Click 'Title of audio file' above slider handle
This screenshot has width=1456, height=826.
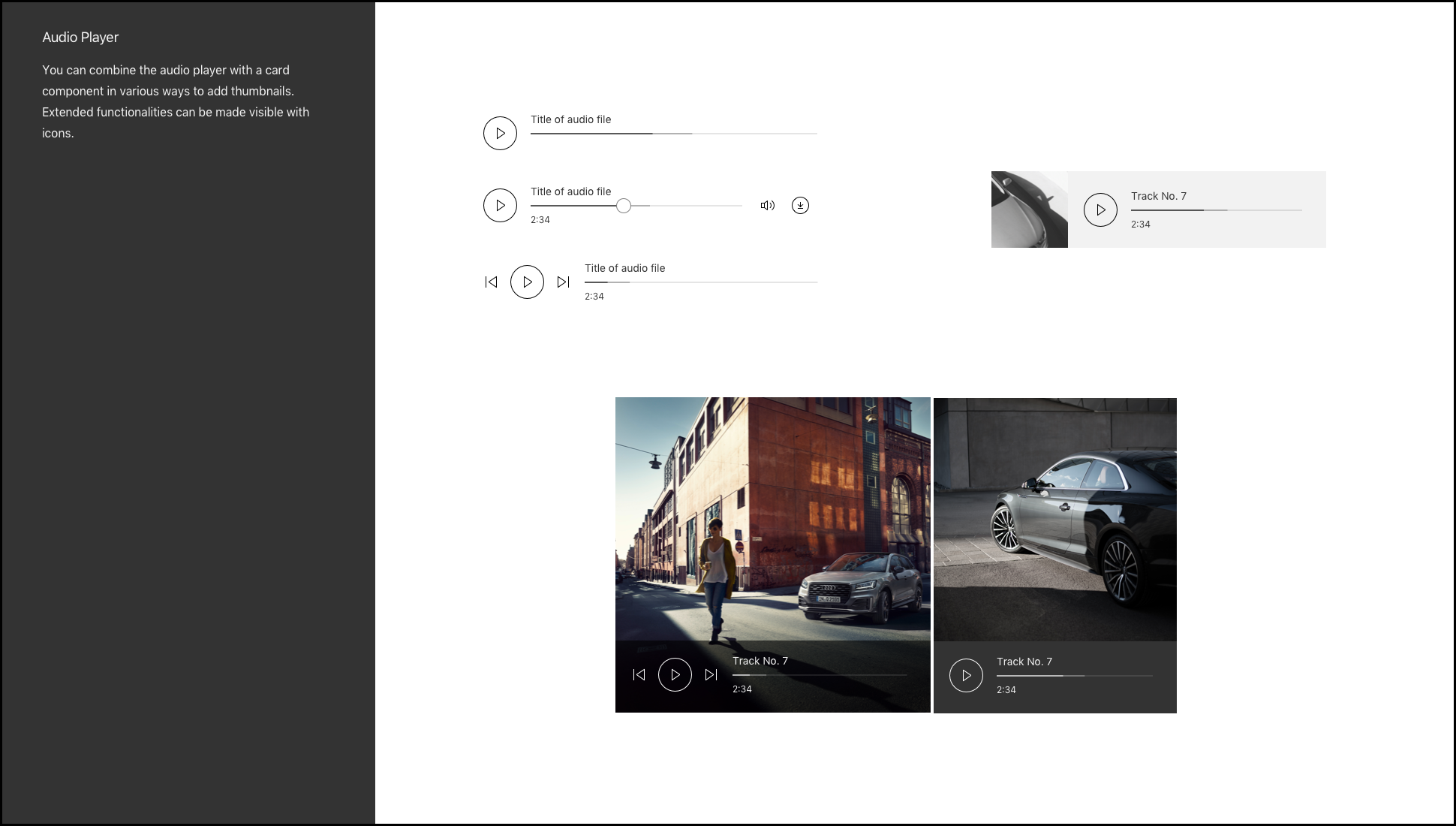[570, 191]
